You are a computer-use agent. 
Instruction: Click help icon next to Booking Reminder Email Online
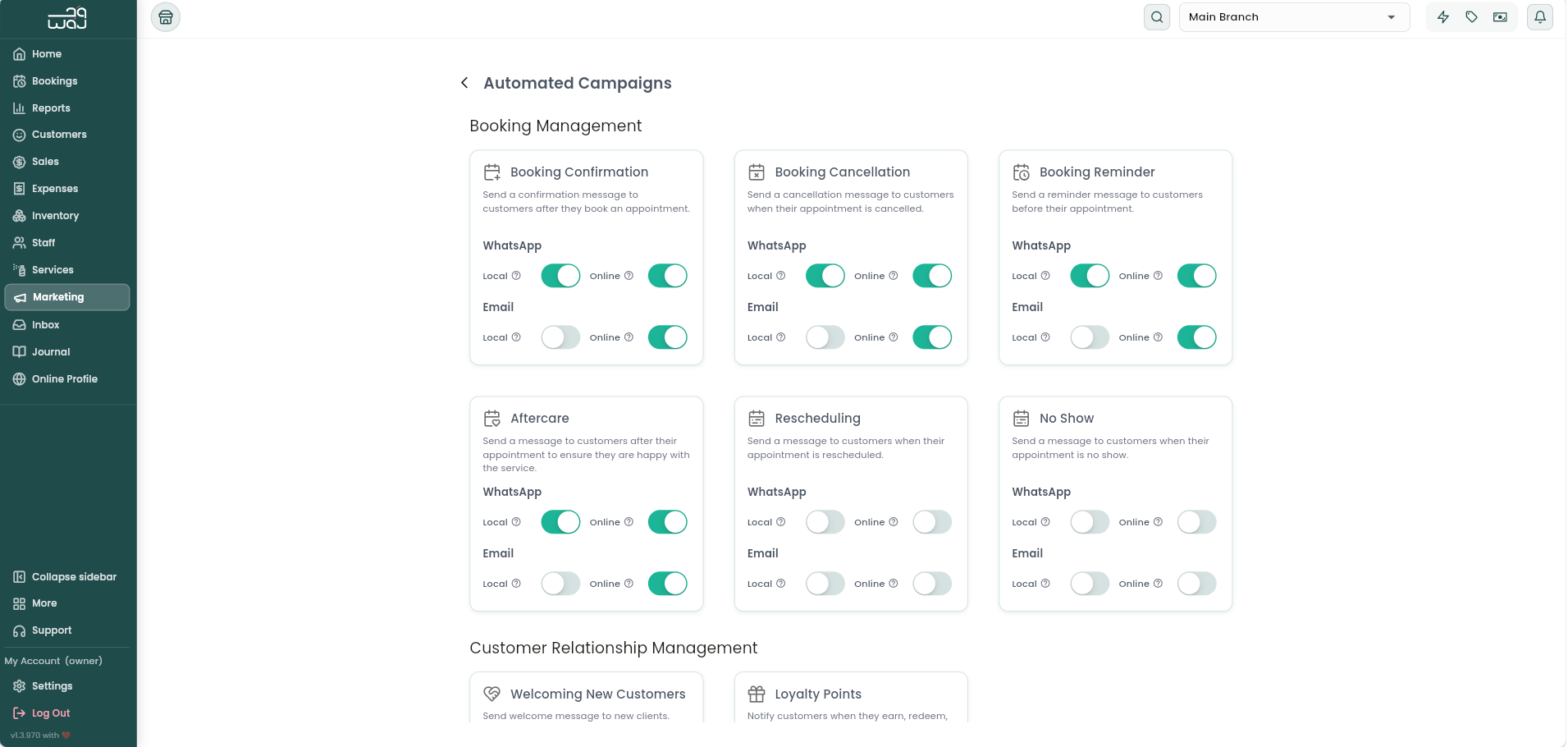point(1159,337)
